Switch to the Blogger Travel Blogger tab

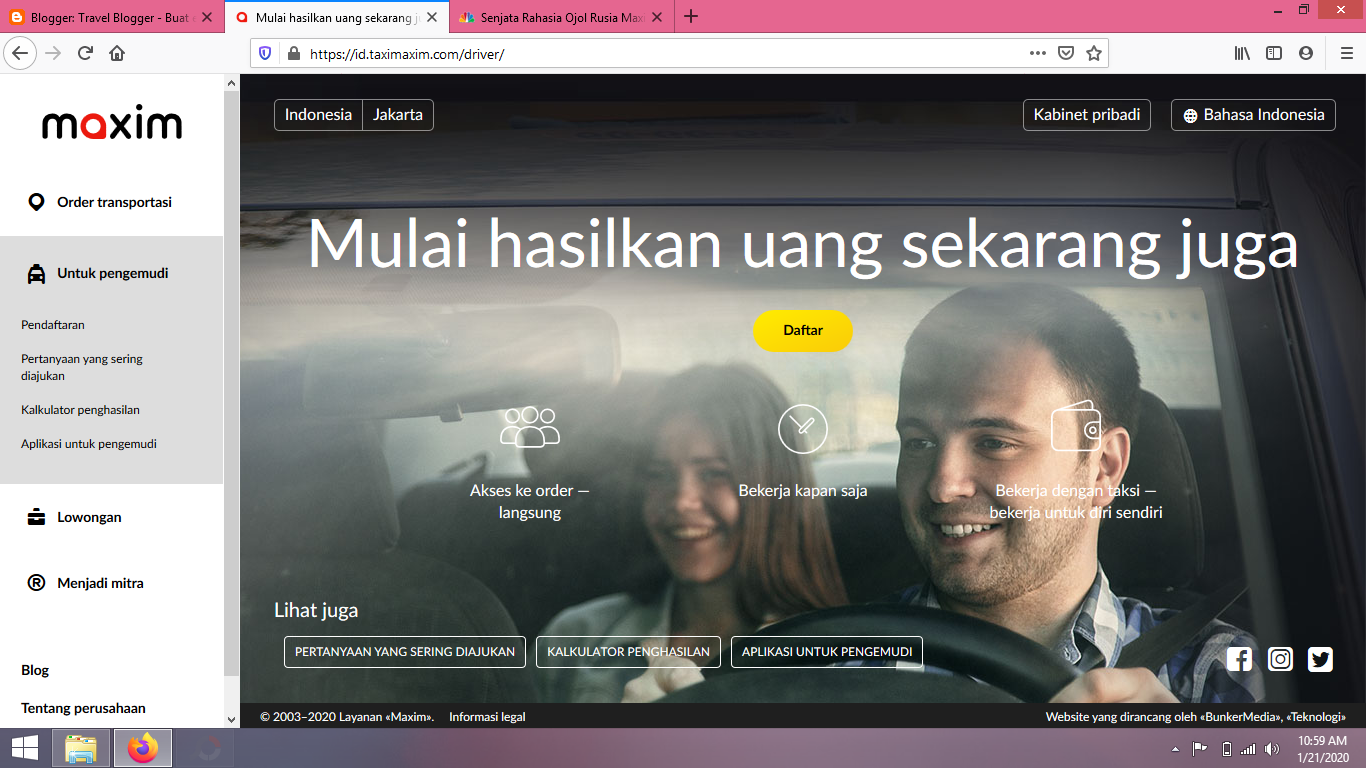[110, 17]
